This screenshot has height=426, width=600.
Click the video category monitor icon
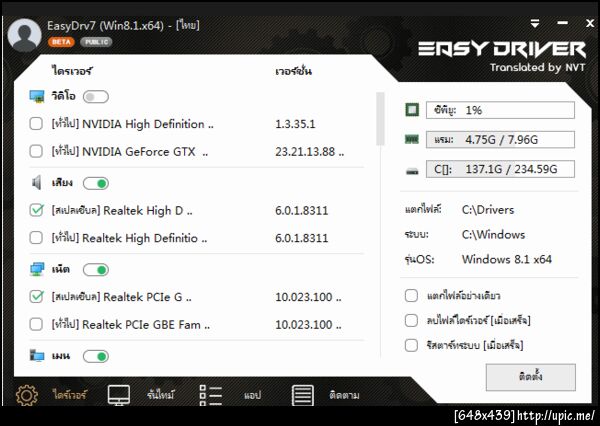37,96
